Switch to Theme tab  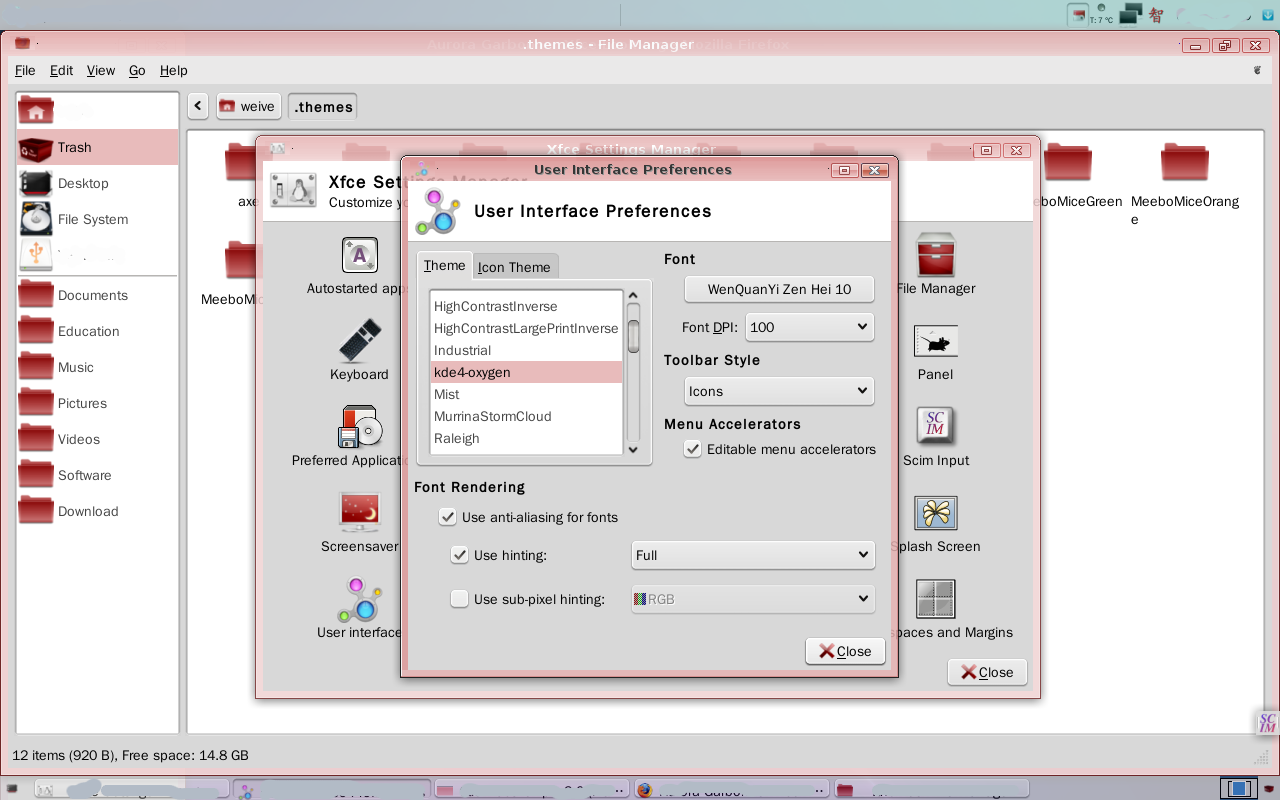(x=444, y=265)
